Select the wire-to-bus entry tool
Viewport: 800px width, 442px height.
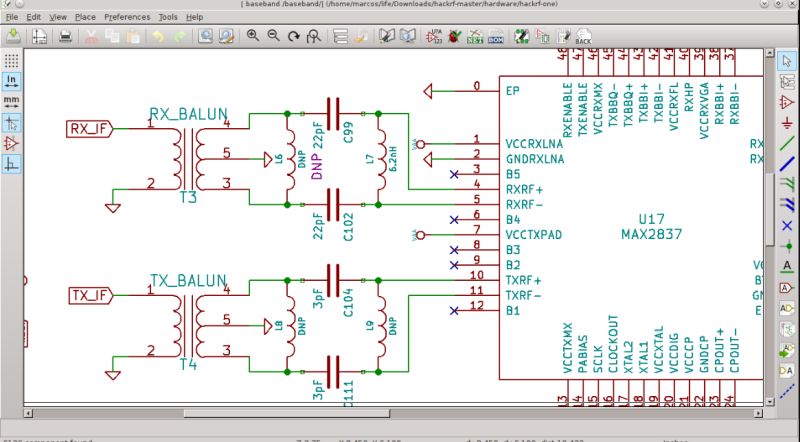pos(787,184)
